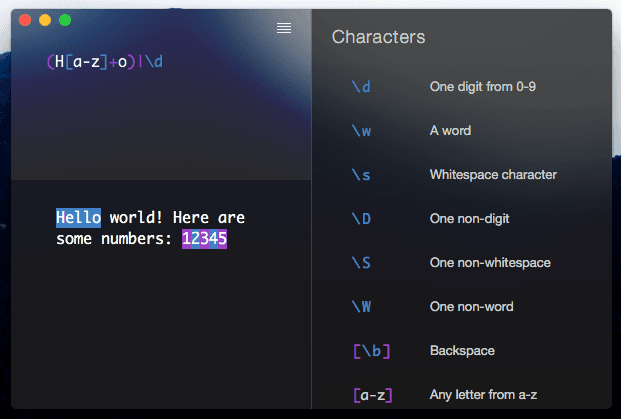This screenshot has width=621, height=419.
Task: Click the 'Whitespace character' description
Action: tap(493, 175)
